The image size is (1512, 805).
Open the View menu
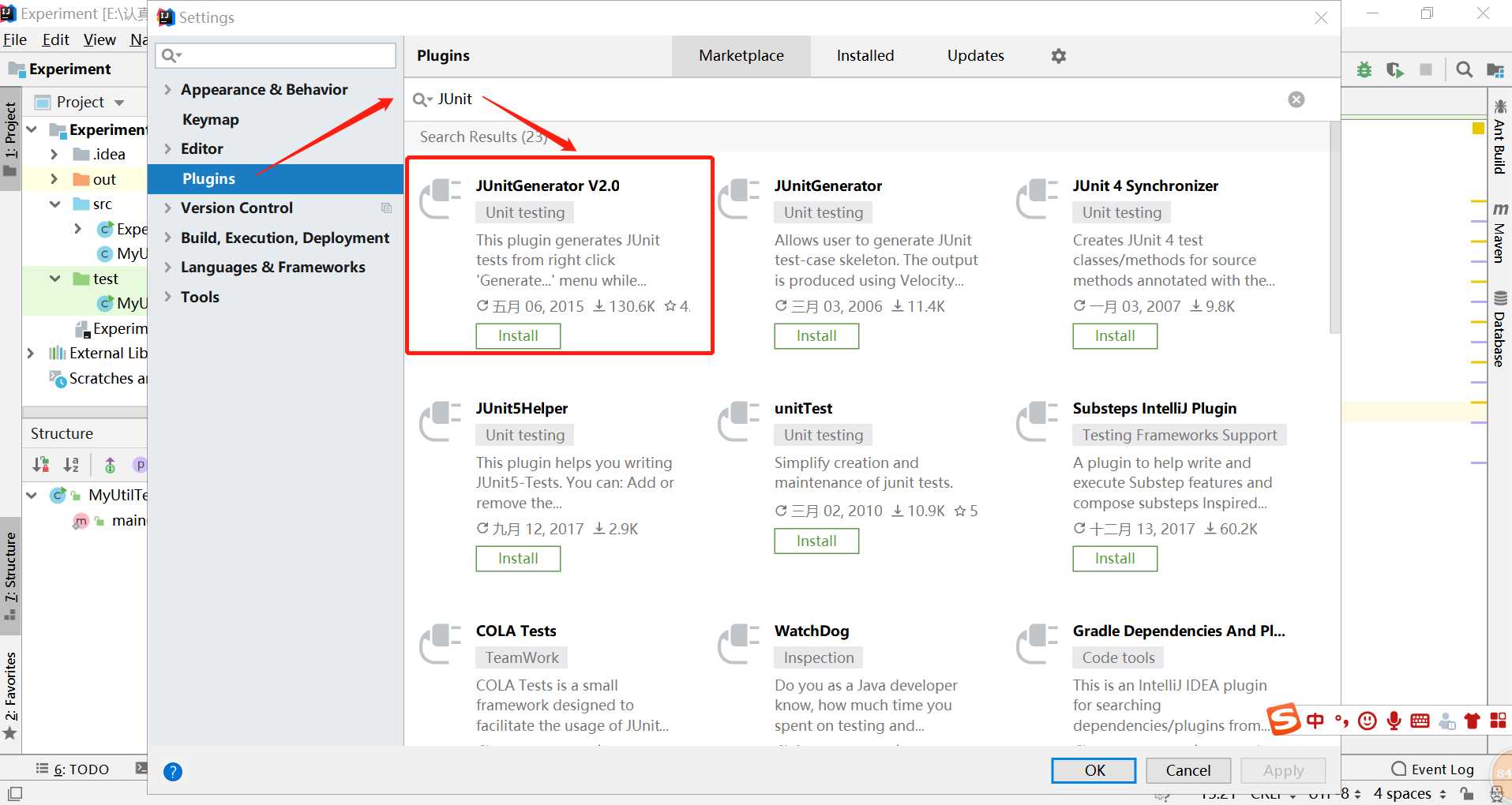click(99, 39)
